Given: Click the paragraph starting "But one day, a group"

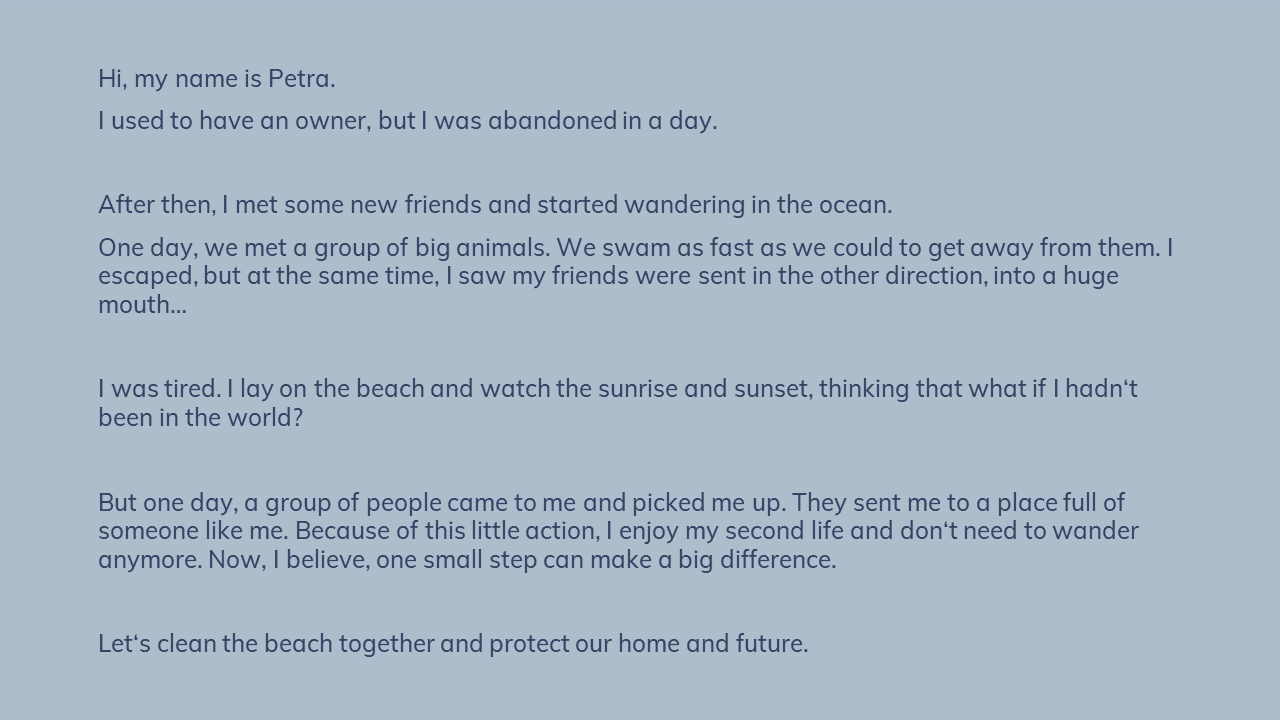Looking at the screenshot, I should pos(618,531).
